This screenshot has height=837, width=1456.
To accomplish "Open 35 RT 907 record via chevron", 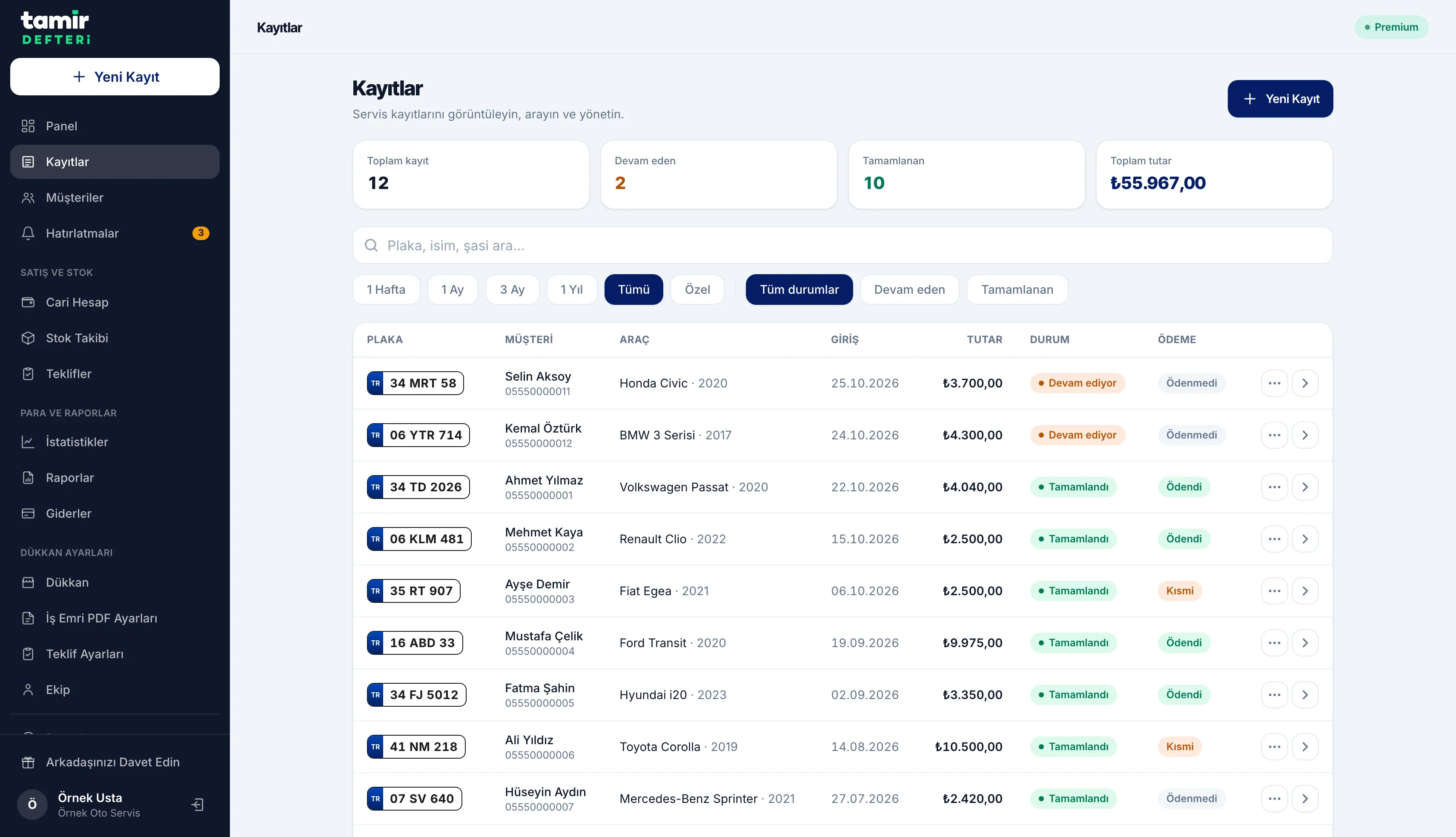I will (x=1305, y=591).
